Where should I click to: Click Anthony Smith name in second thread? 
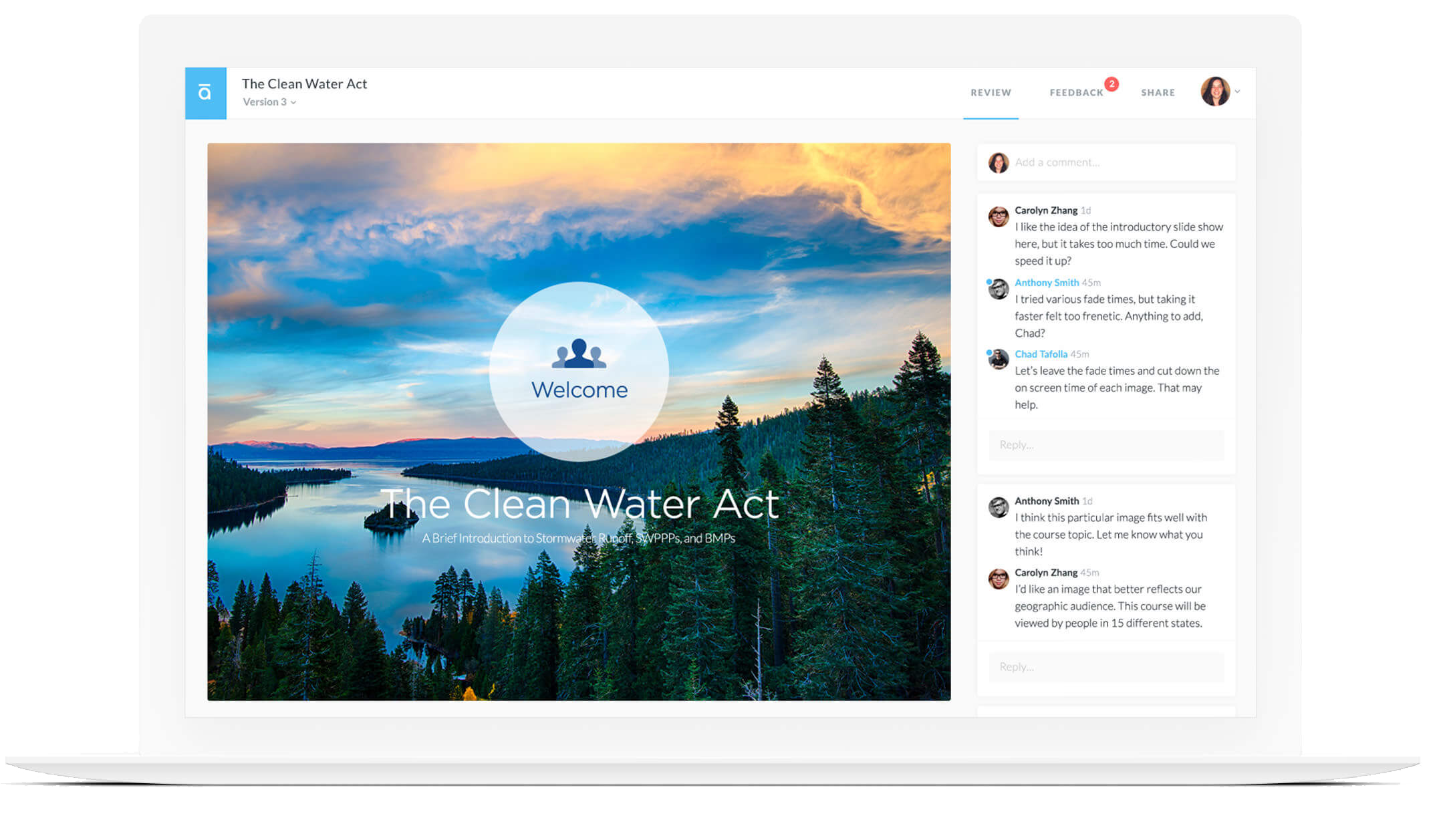[x=1046, y=501]
